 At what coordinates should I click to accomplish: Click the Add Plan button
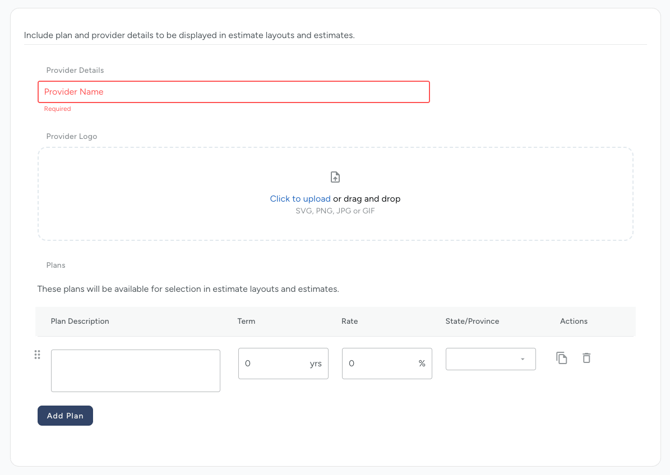click(x=65, y=415)
